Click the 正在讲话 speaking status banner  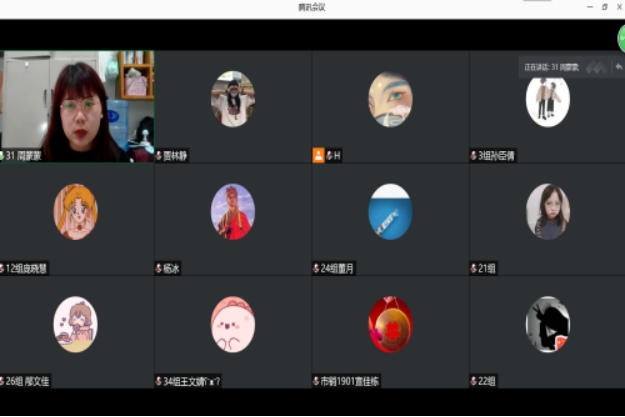552,67
